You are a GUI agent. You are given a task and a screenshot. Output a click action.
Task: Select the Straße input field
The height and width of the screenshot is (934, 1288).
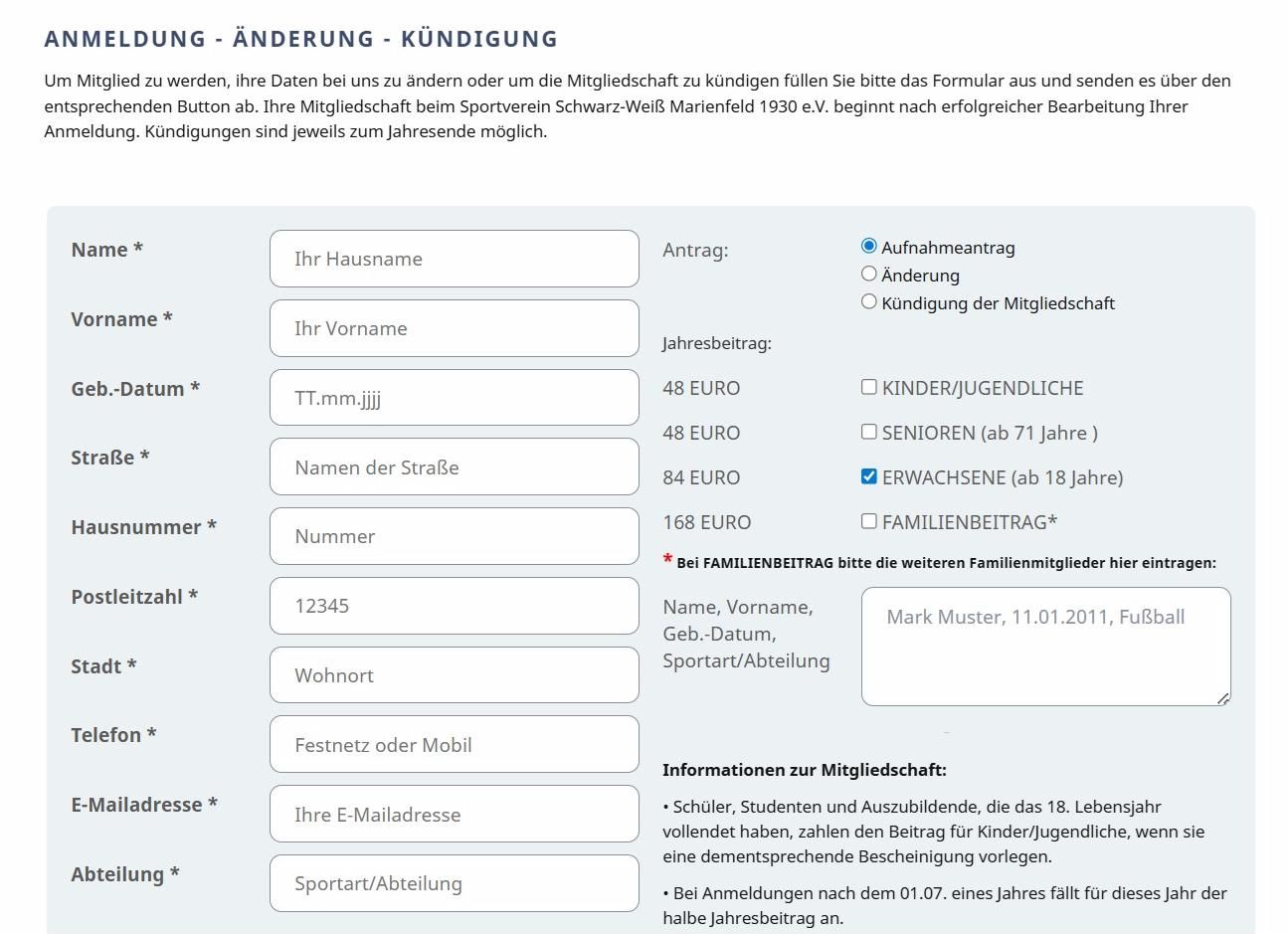pos(454,467)
